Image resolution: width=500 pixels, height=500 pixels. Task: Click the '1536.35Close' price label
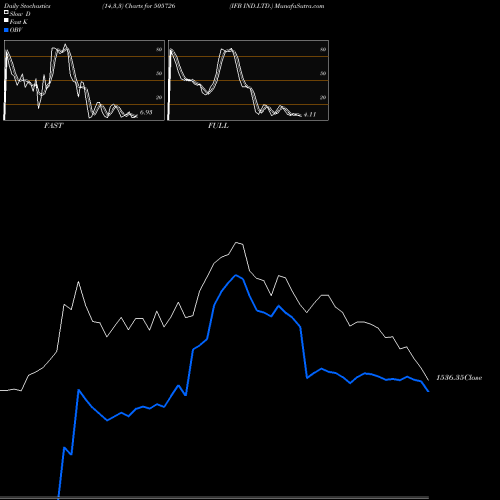(459, 378)
